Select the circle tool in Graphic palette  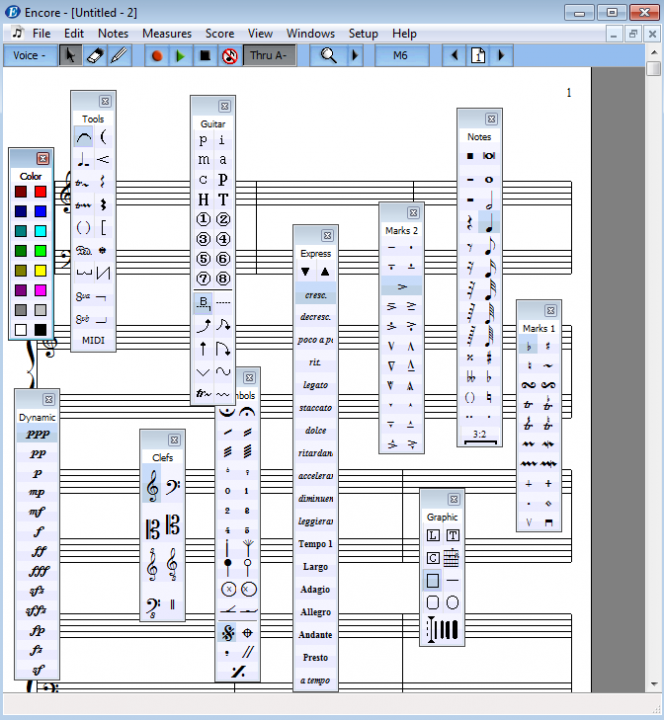[452, 602]
